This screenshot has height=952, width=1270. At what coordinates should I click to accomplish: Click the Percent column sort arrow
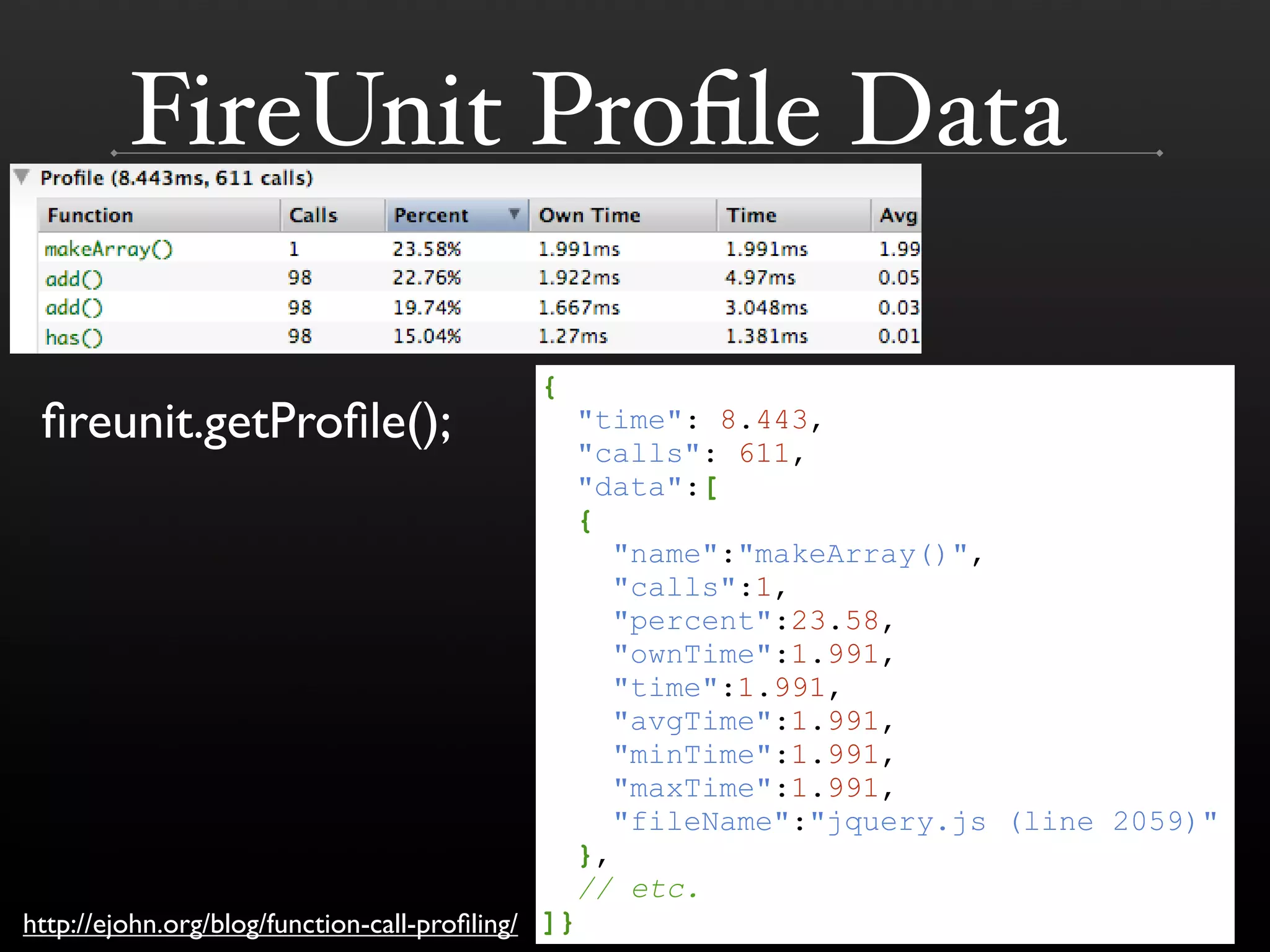[x=513, y=214]
